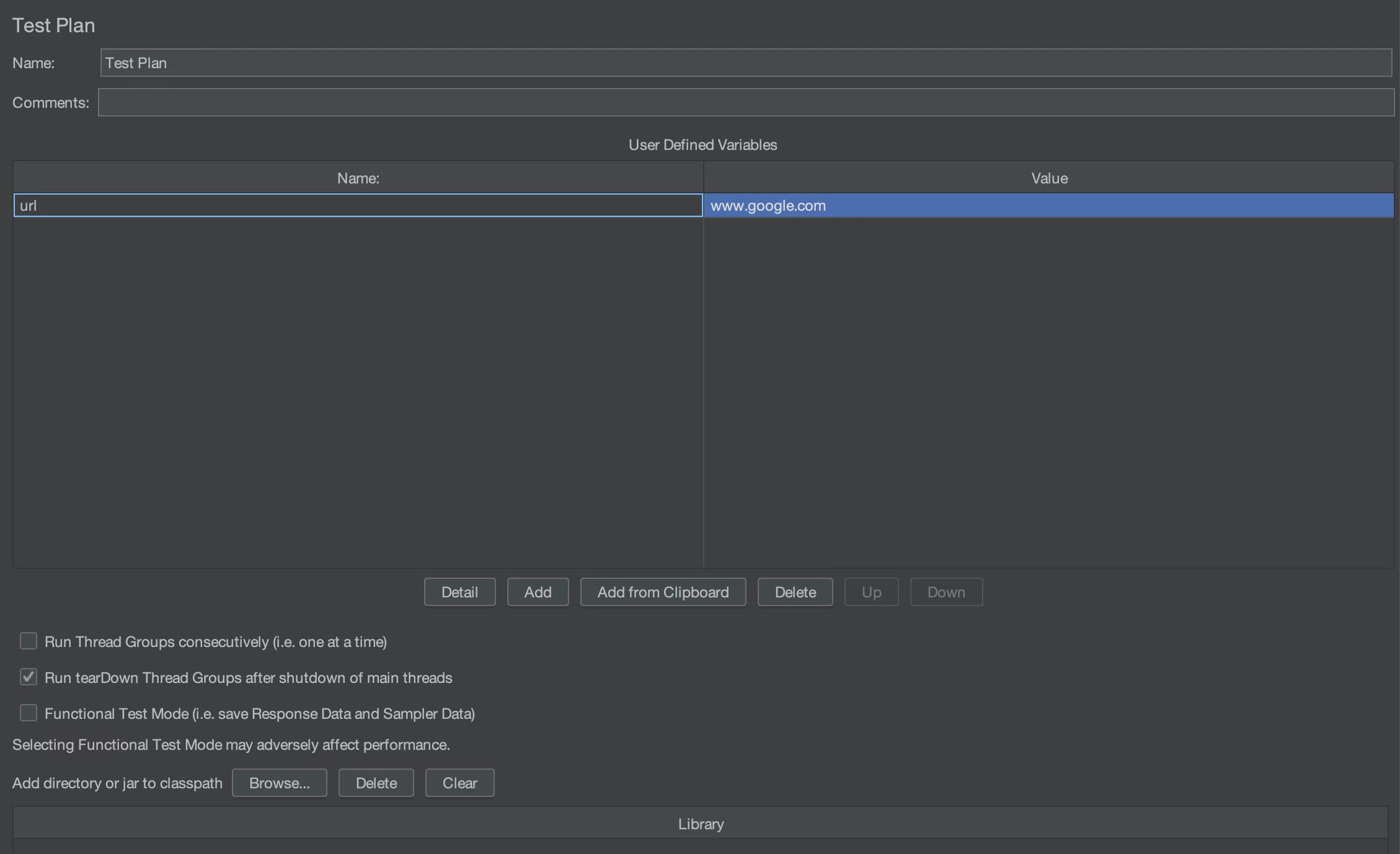Click the Up button

point(871,592)
